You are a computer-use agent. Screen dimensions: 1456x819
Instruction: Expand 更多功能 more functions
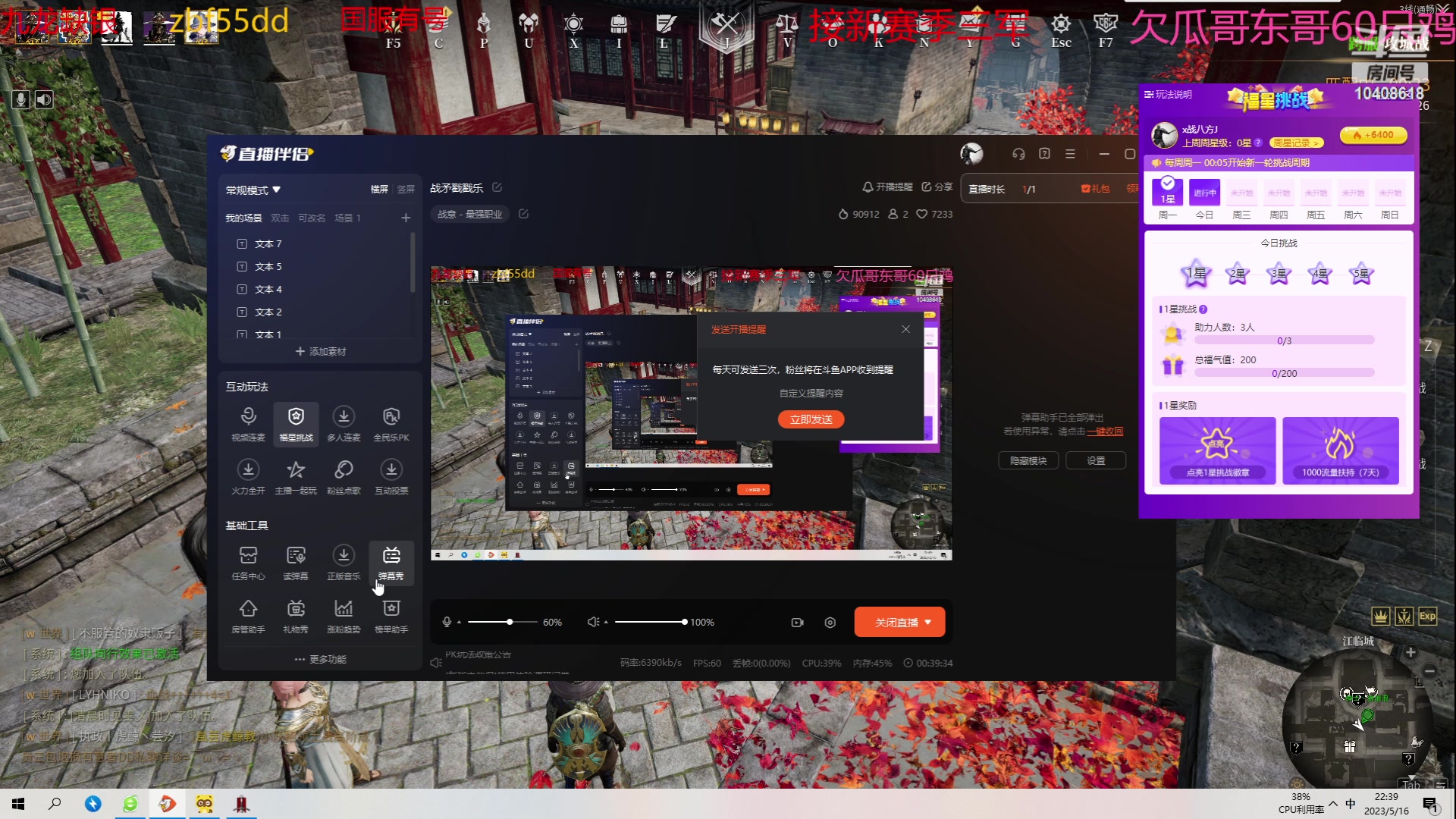tap(320, 659)
